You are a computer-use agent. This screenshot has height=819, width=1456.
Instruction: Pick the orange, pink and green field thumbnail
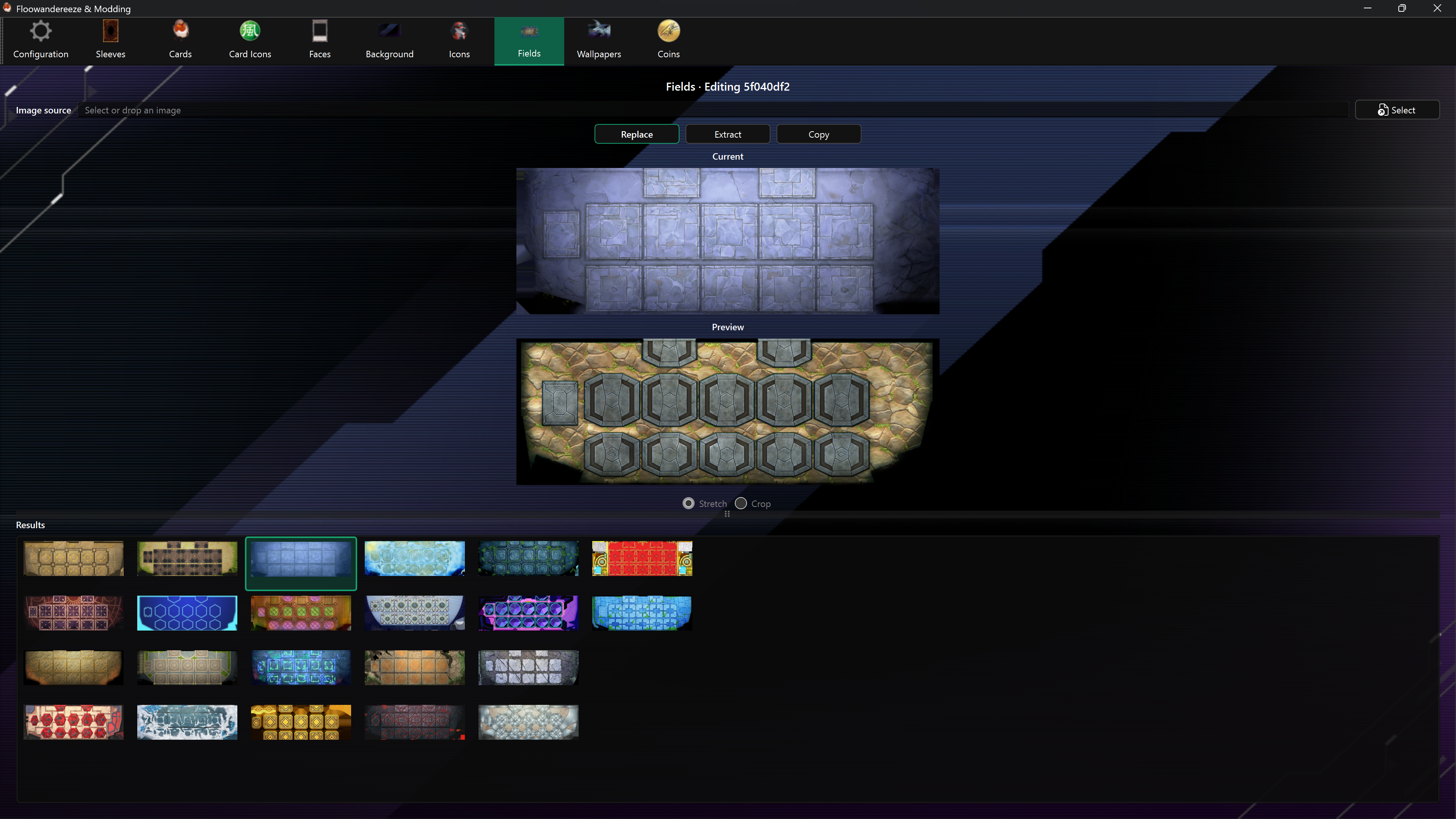(x=301, y=613)
